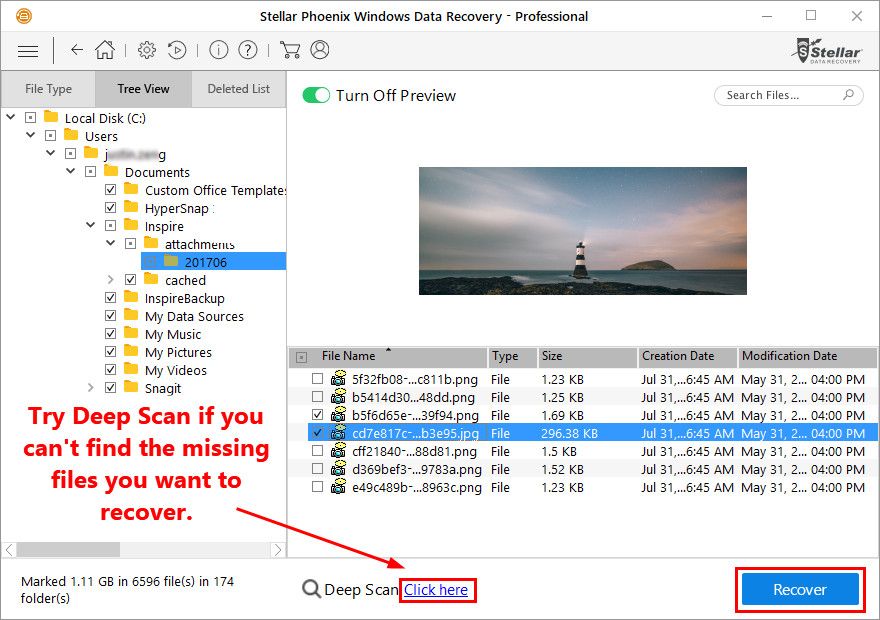Sort by the Type column header
880x620 pixels.
point(512,356)
